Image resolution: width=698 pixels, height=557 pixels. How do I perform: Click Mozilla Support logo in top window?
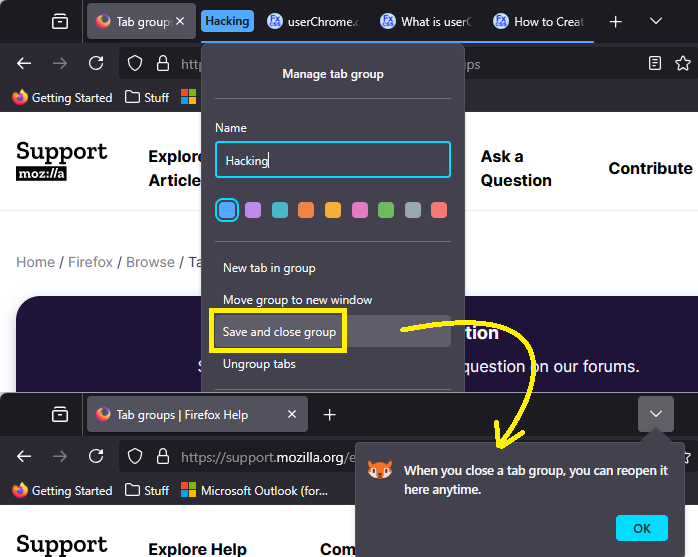61,160
